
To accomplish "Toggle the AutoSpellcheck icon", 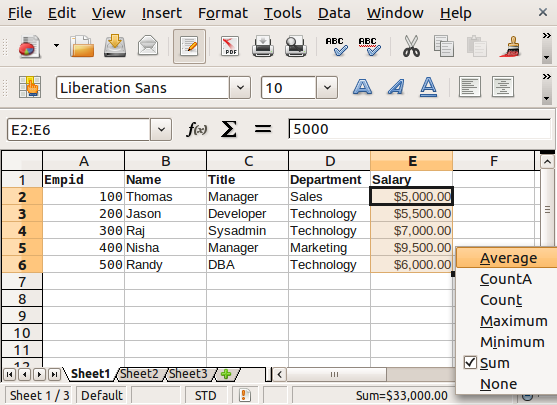I will point(369,47).
